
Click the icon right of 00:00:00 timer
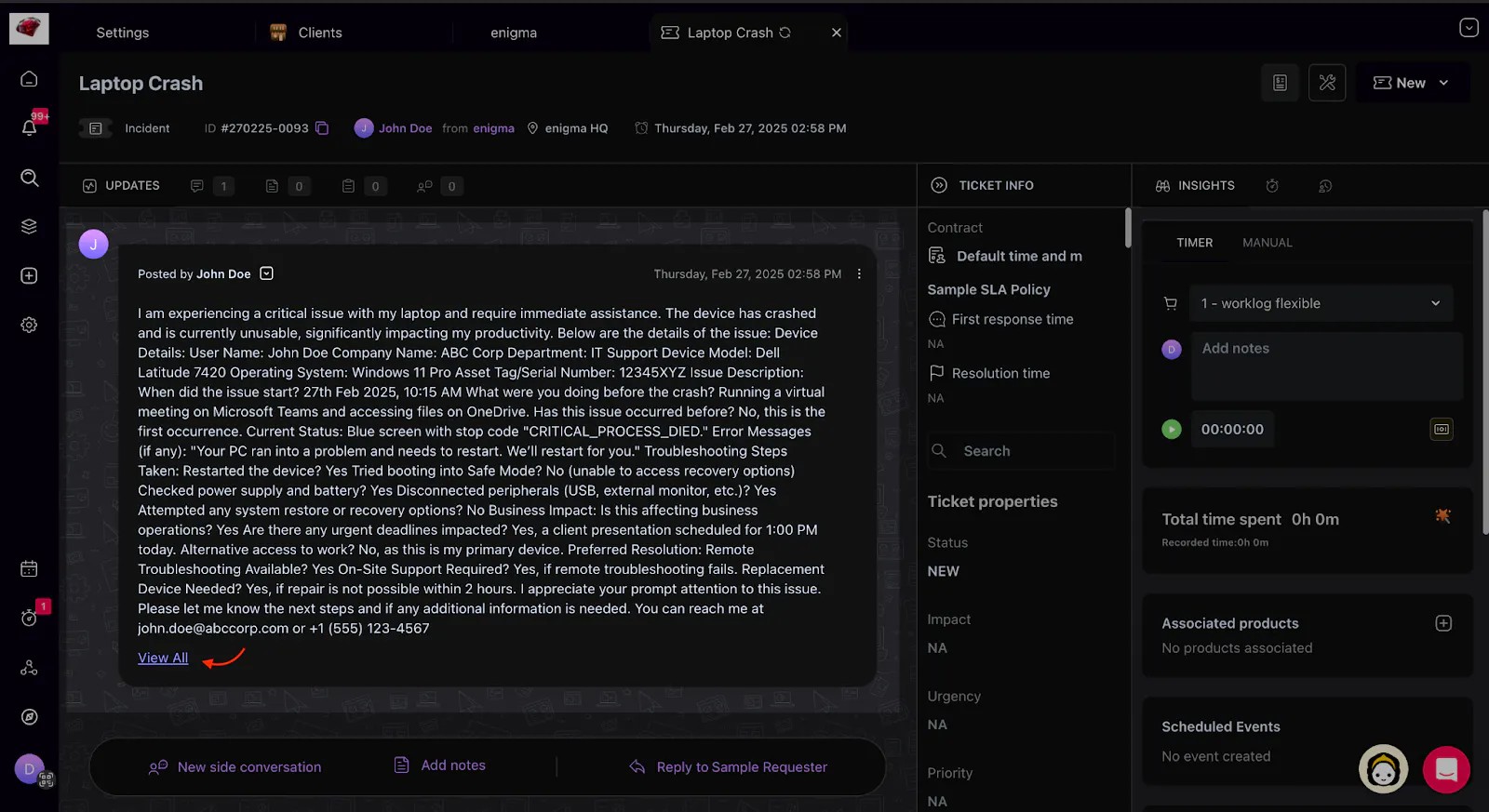coord(1442,429)
